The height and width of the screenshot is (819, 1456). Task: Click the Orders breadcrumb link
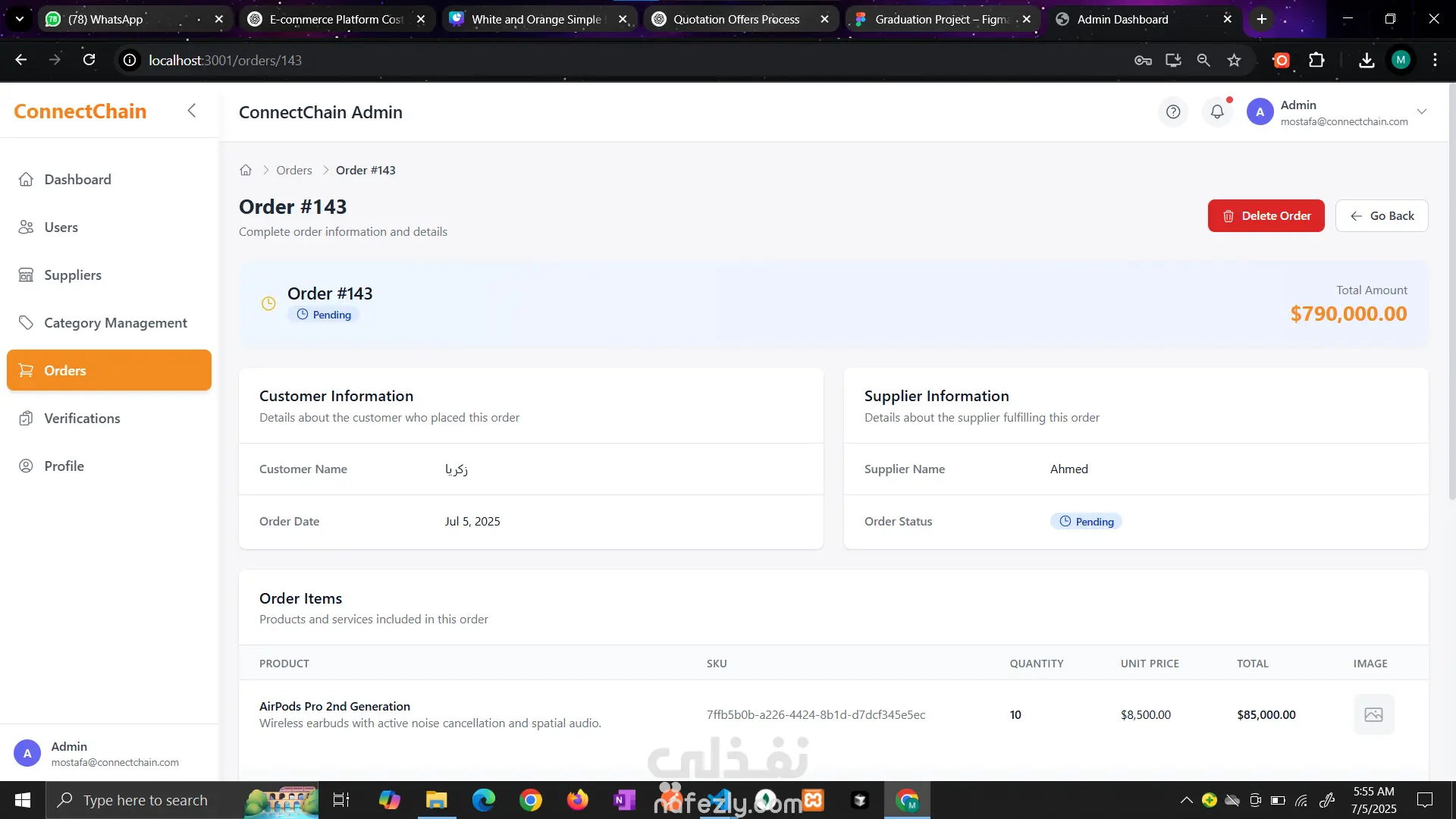(x=294, y=170)
